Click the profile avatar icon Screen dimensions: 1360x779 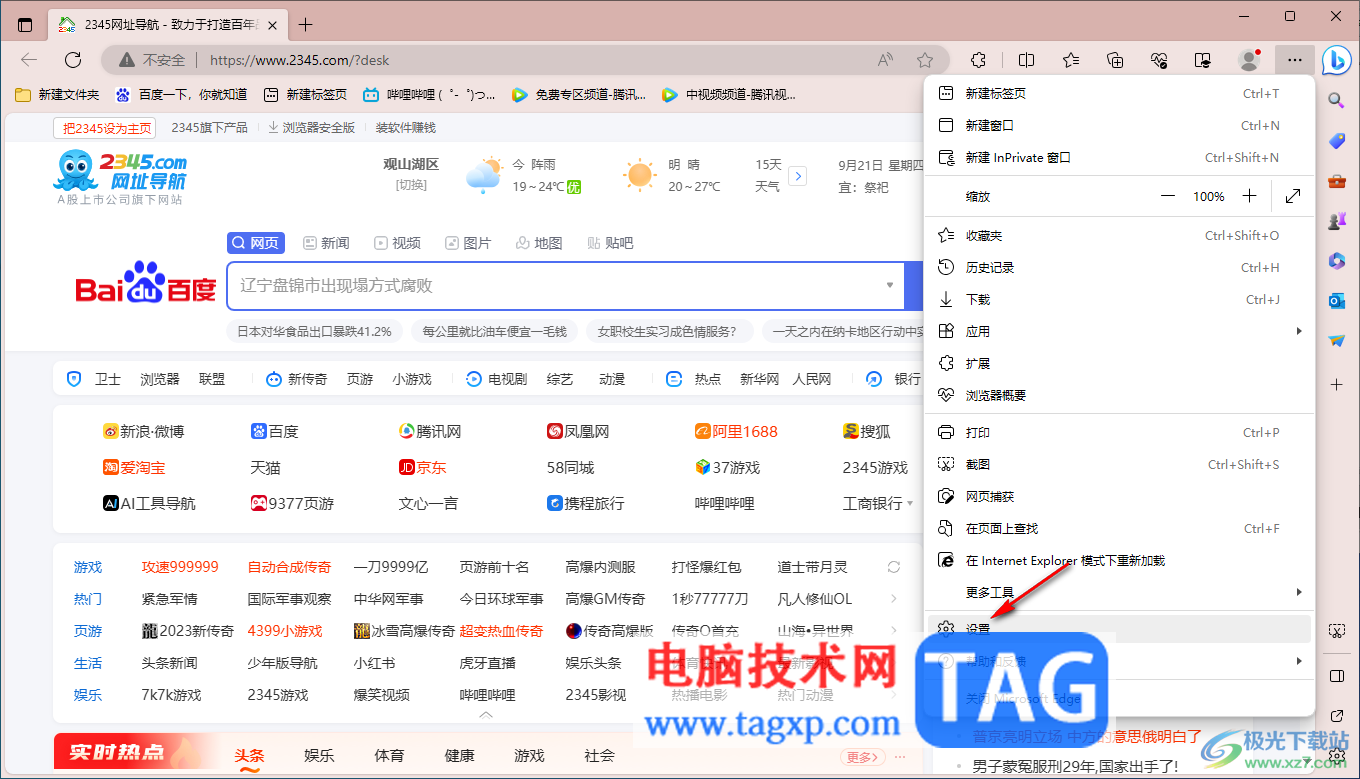(x=1249, y=60)
